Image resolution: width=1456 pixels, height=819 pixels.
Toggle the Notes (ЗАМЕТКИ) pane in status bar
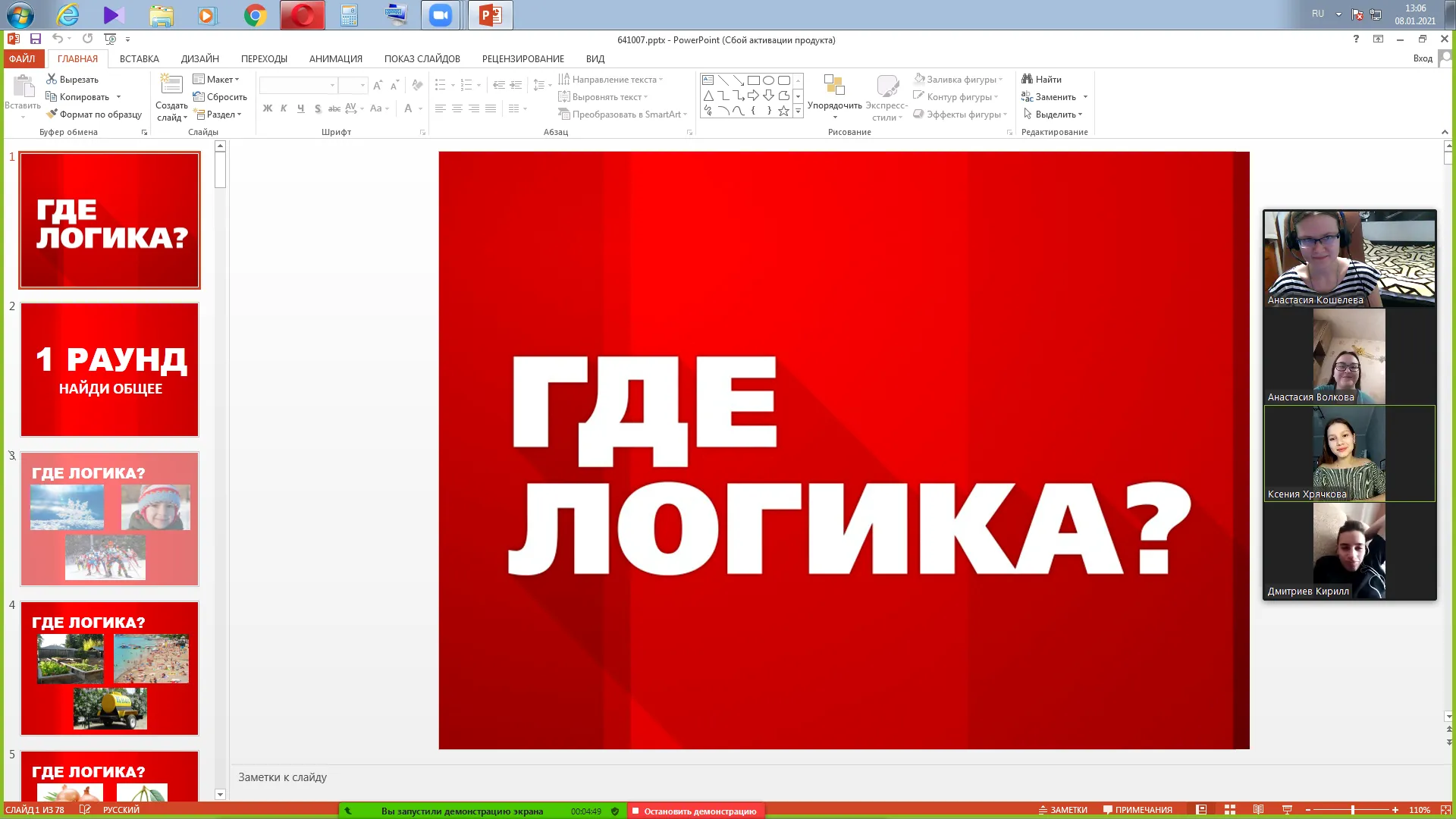tap(1063, 810)
